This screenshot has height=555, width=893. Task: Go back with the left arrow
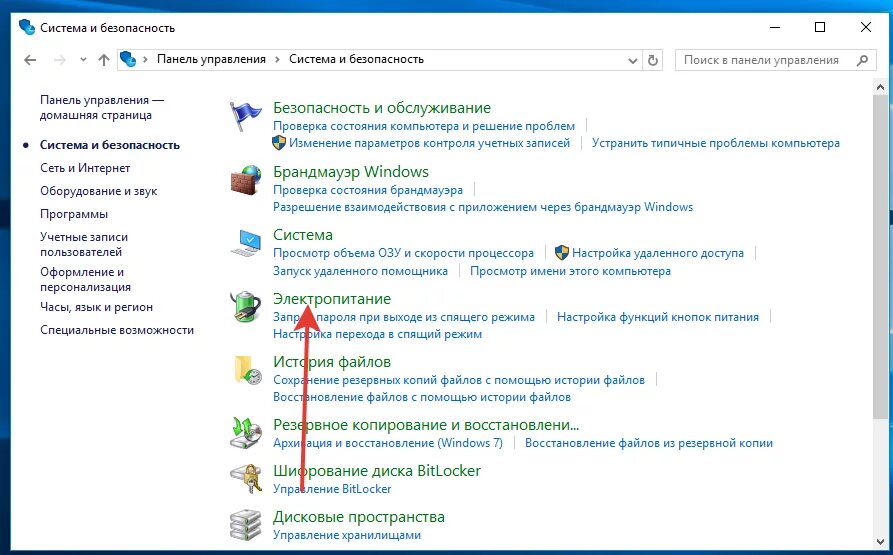[30, 60]
